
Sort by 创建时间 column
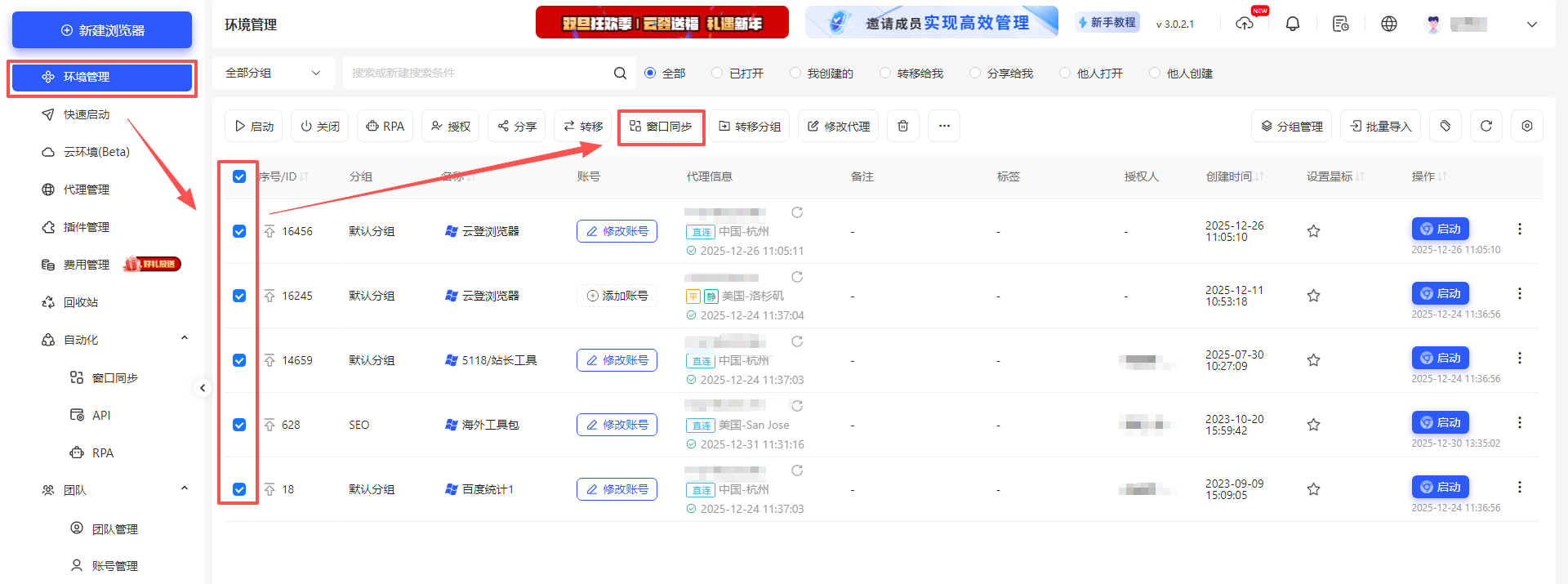click(x=1259, y=176)
